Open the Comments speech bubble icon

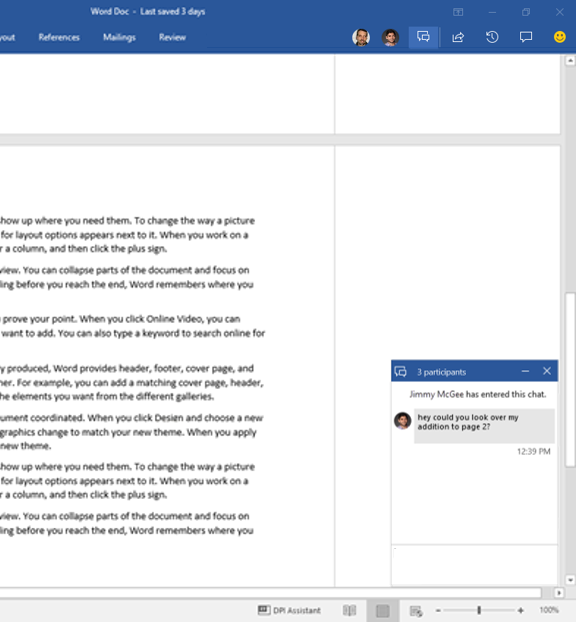(x=526, y=37)
